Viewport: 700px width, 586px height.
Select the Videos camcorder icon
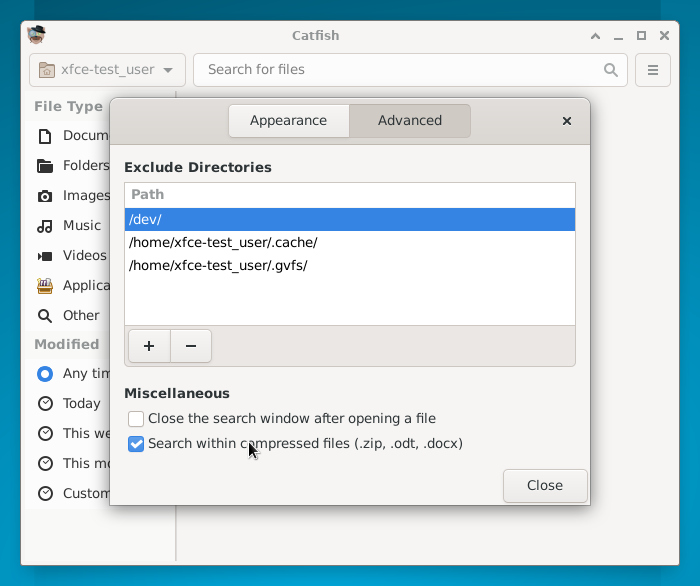pyautogui.click(x=45, y=256)
